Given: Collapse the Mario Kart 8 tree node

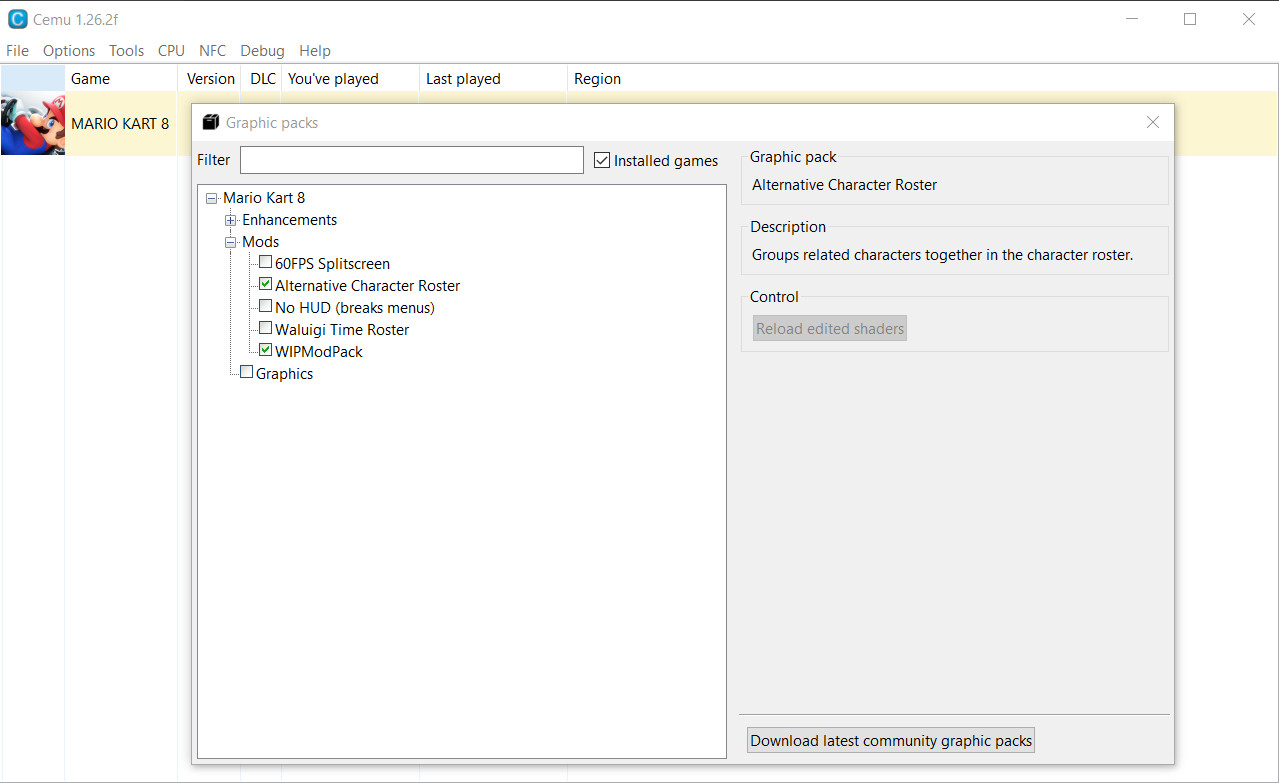Looking at the screenshot, I should pos(211,197).
